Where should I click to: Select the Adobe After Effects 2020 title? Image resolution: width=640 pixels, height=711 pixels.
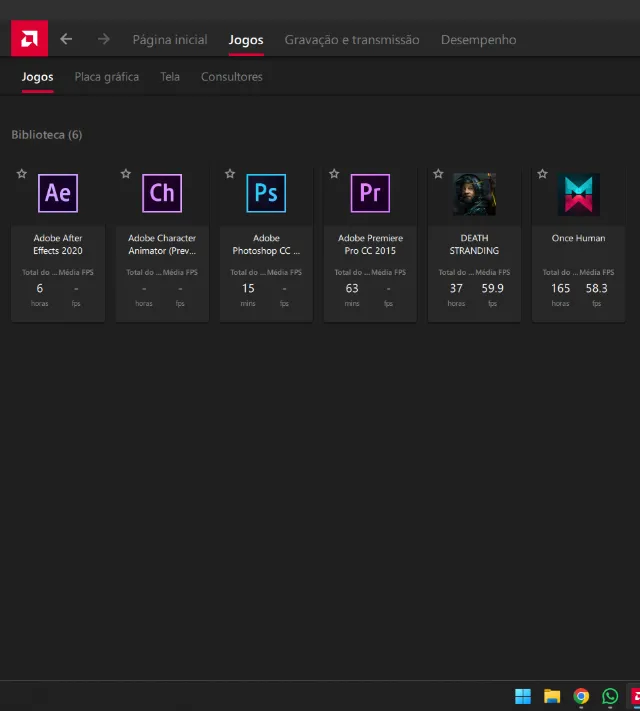click(58, 244)
